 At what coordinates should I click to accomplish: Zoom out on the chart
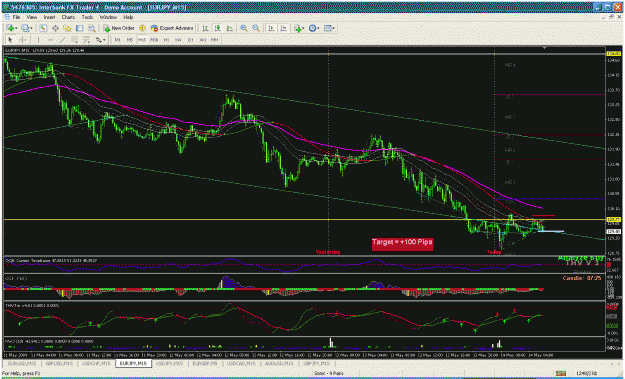click(x=256, y=28)
